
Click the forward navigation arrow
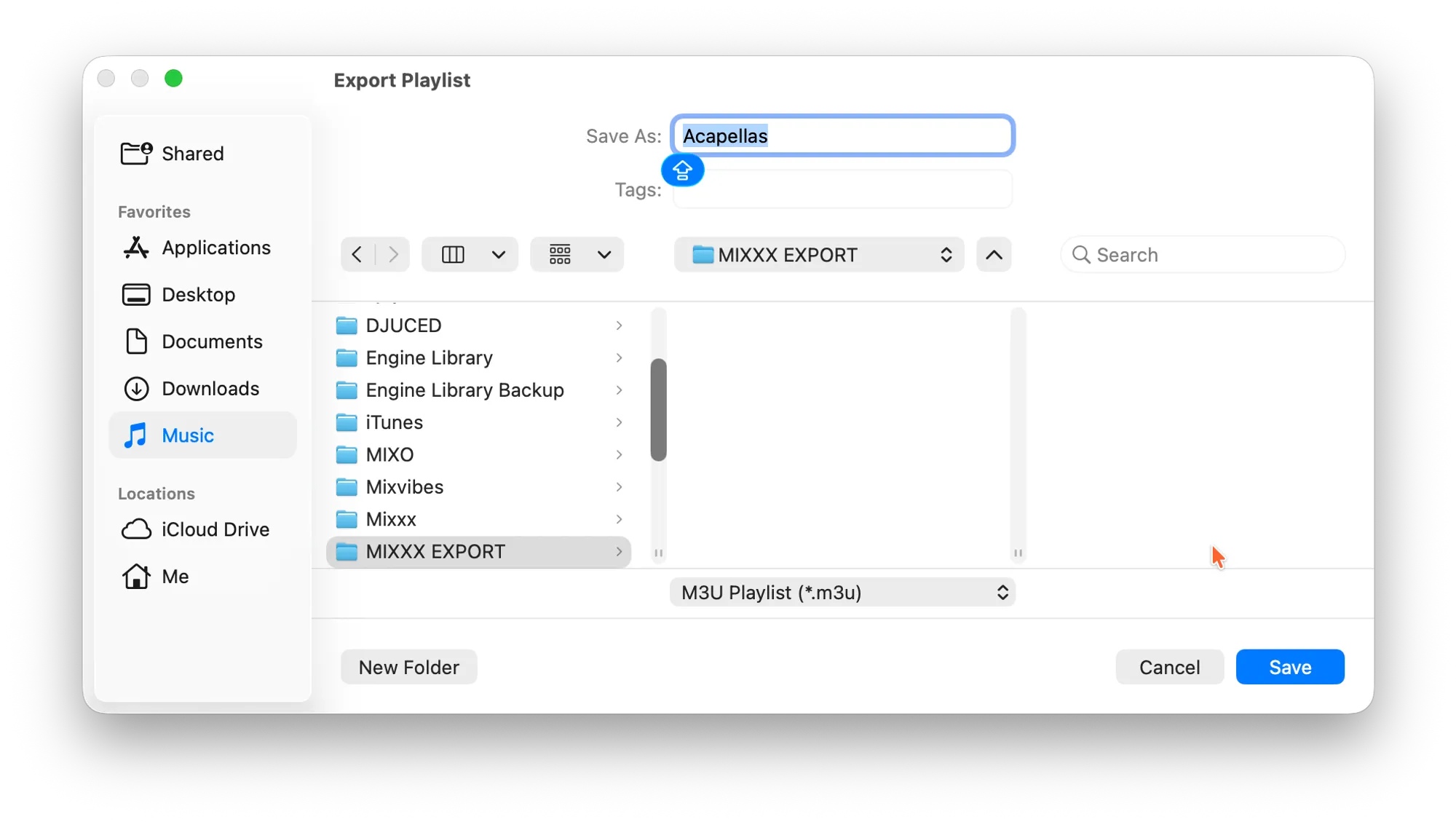(393, 255)
